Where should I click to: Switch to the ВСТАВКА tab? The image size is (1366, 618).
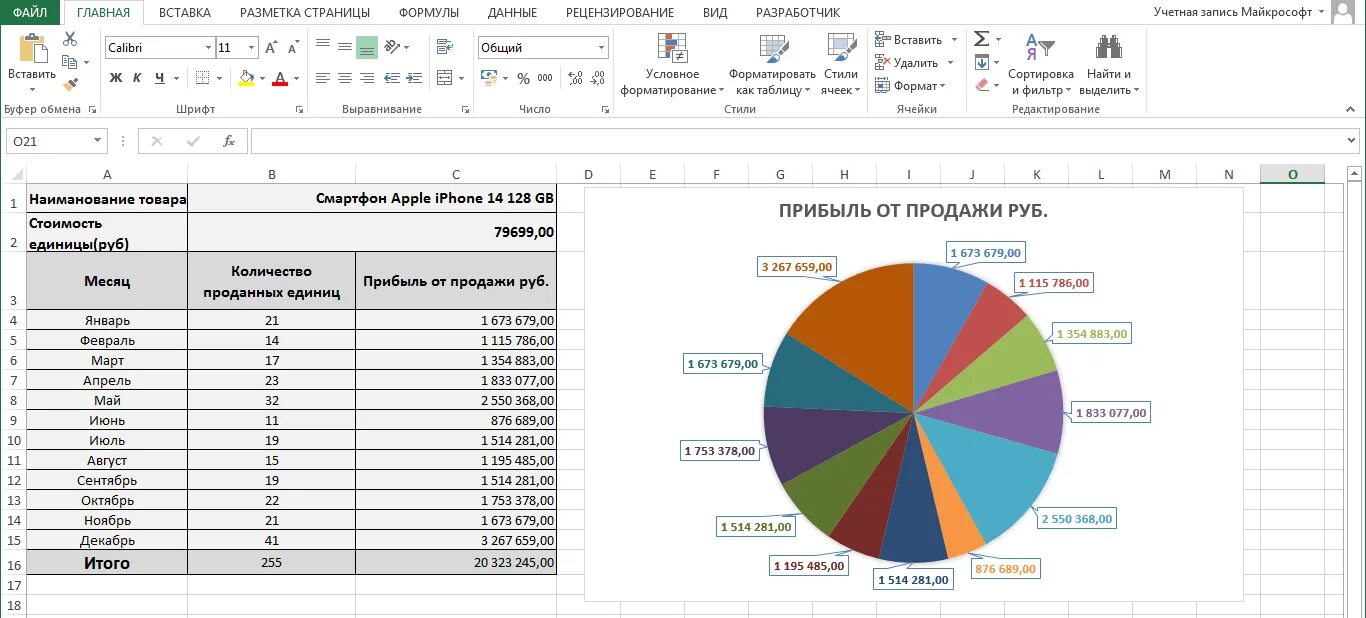click(x=185, y=13)
